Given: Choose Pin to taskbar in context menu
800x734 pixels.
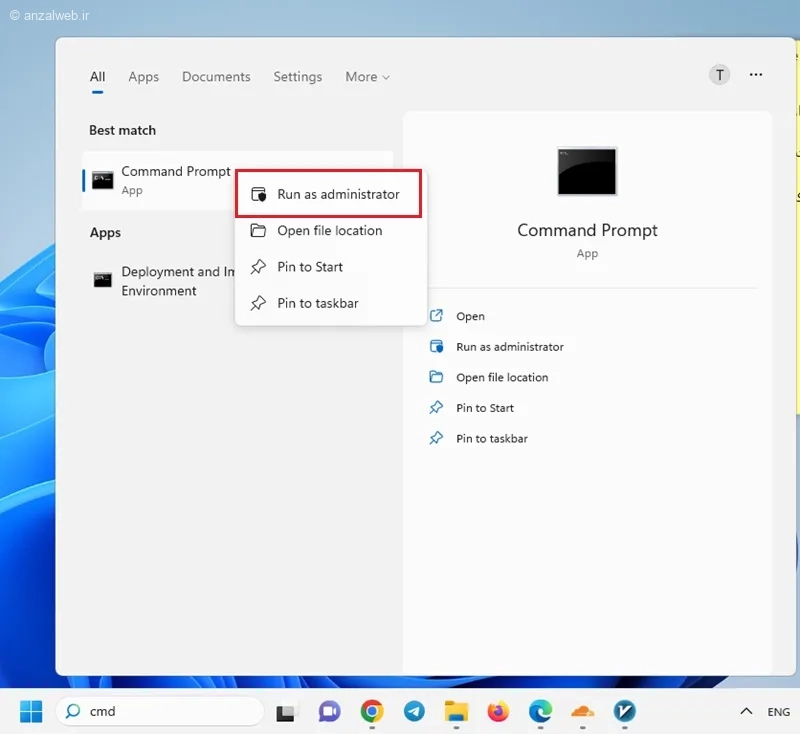Looking at the screenshot, I should pyautogui.click(x=330, y=303).
